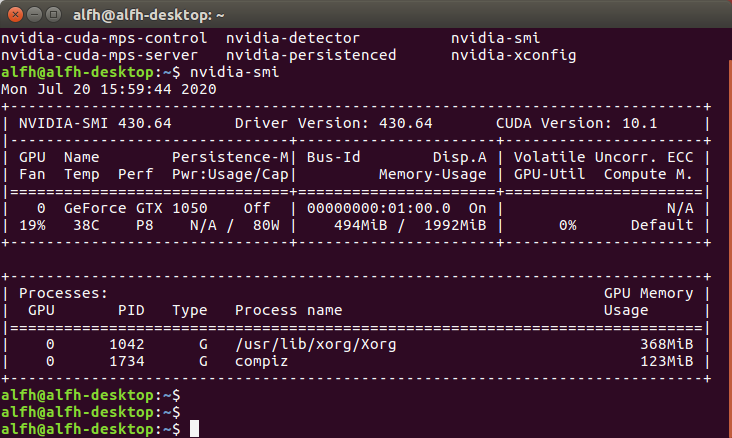Click the GPU Memory header text
This screenshot has height=438, width=732.
click(x=648, y=293)
